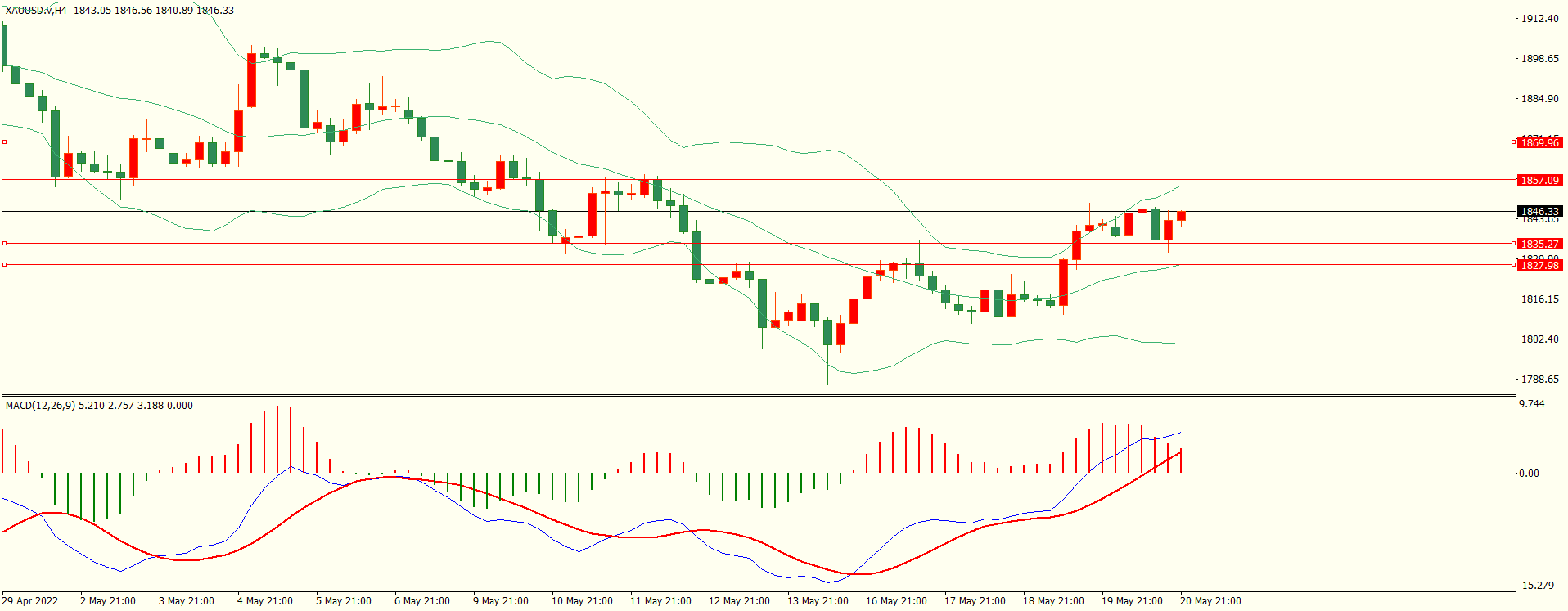Click left handle of 1835.27 horizontal line
Screen dimensions: 1568x611
(4, 243)
